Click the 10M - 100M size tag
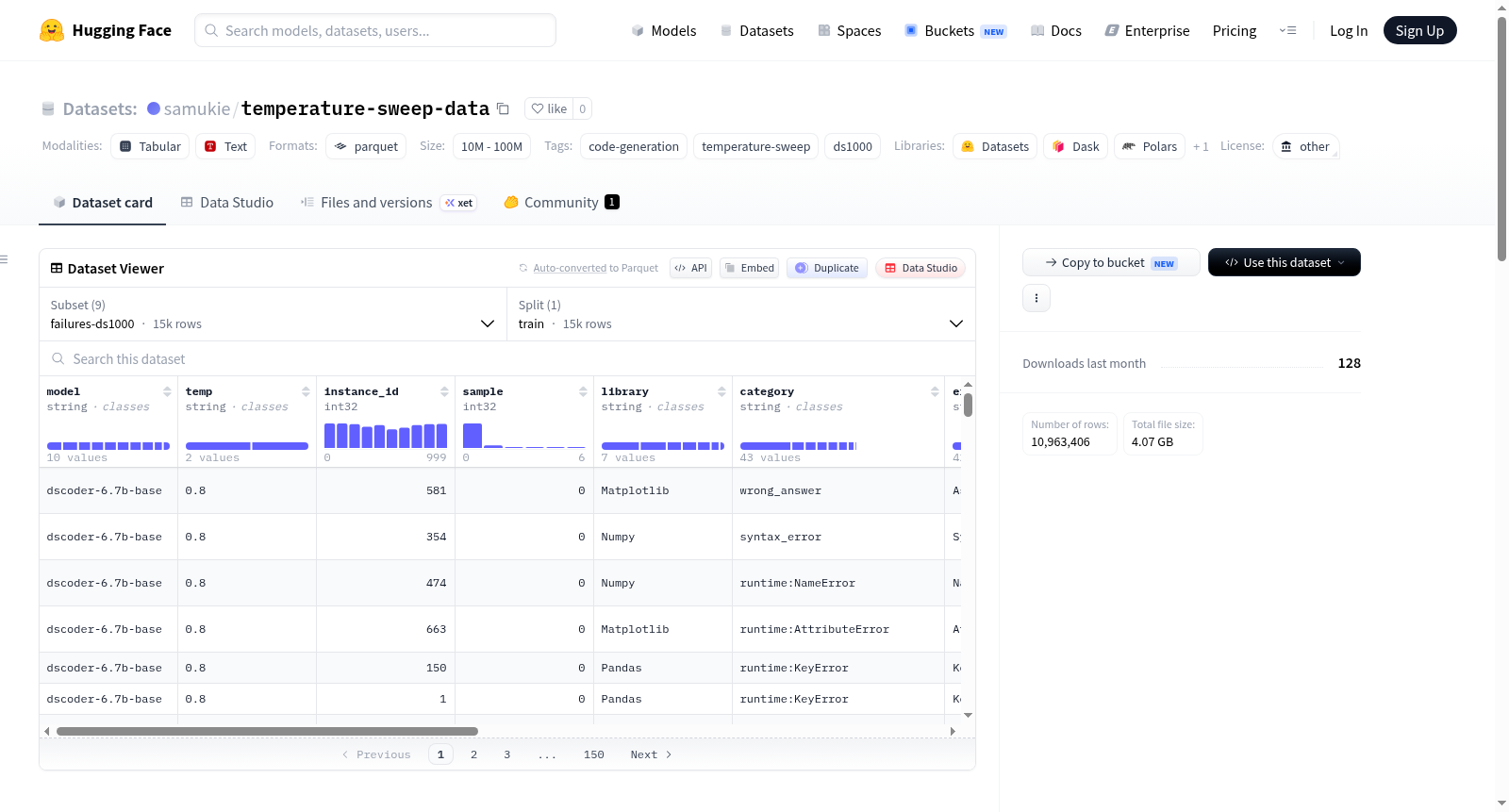This screenshot has width=1509, height=812. click(x=492, y=147)
